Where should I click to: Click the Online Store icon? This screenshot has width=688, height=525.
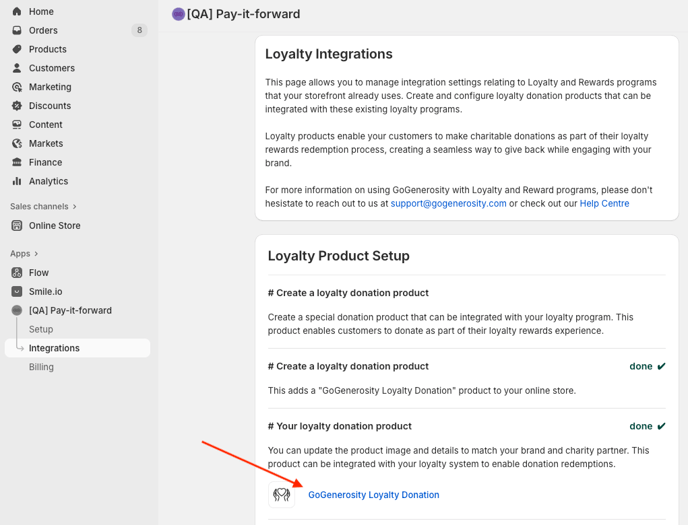tap(16, 226)
